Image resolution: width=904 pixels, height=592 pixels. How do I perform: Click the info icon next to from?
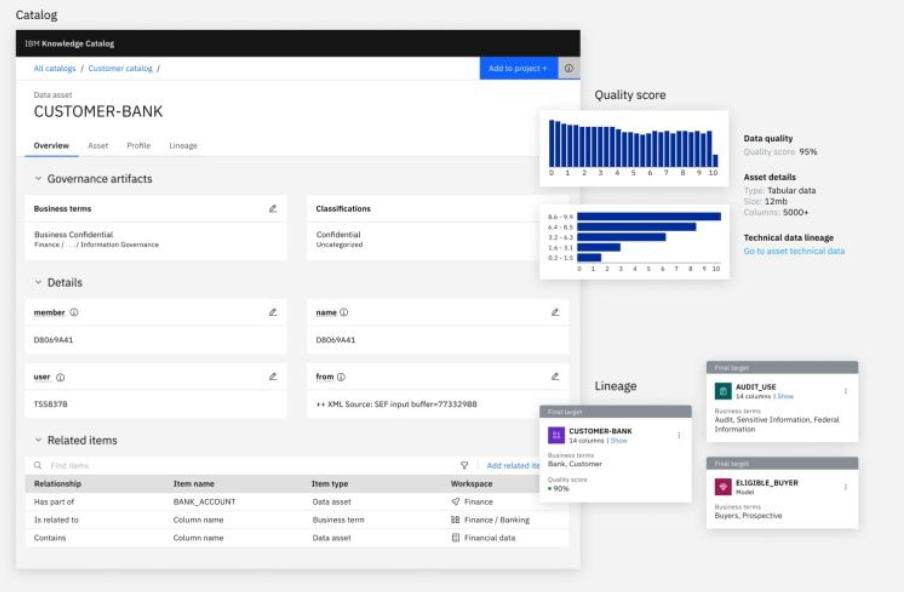click(341, 377)
